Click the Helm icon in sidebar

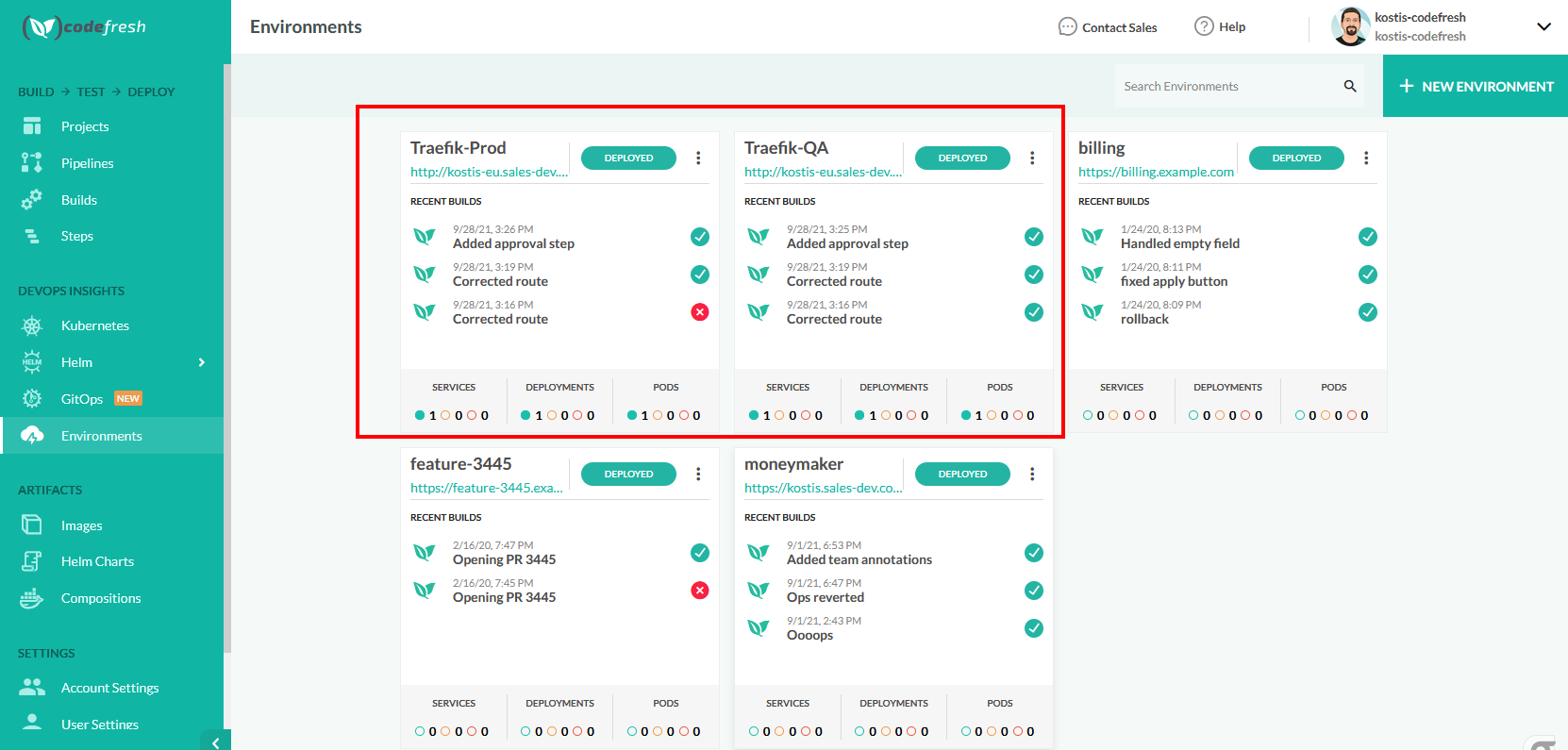pyautogui.click(x=32, y=362)
